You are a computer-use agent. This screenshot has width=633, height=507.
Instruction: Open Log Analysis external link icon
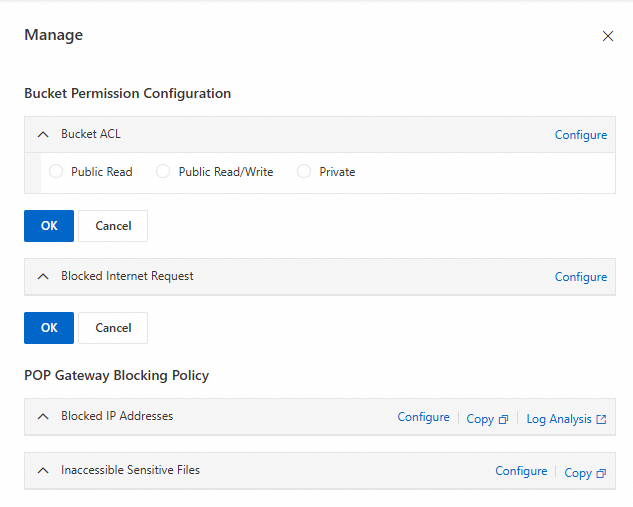[x=601, y=420]
